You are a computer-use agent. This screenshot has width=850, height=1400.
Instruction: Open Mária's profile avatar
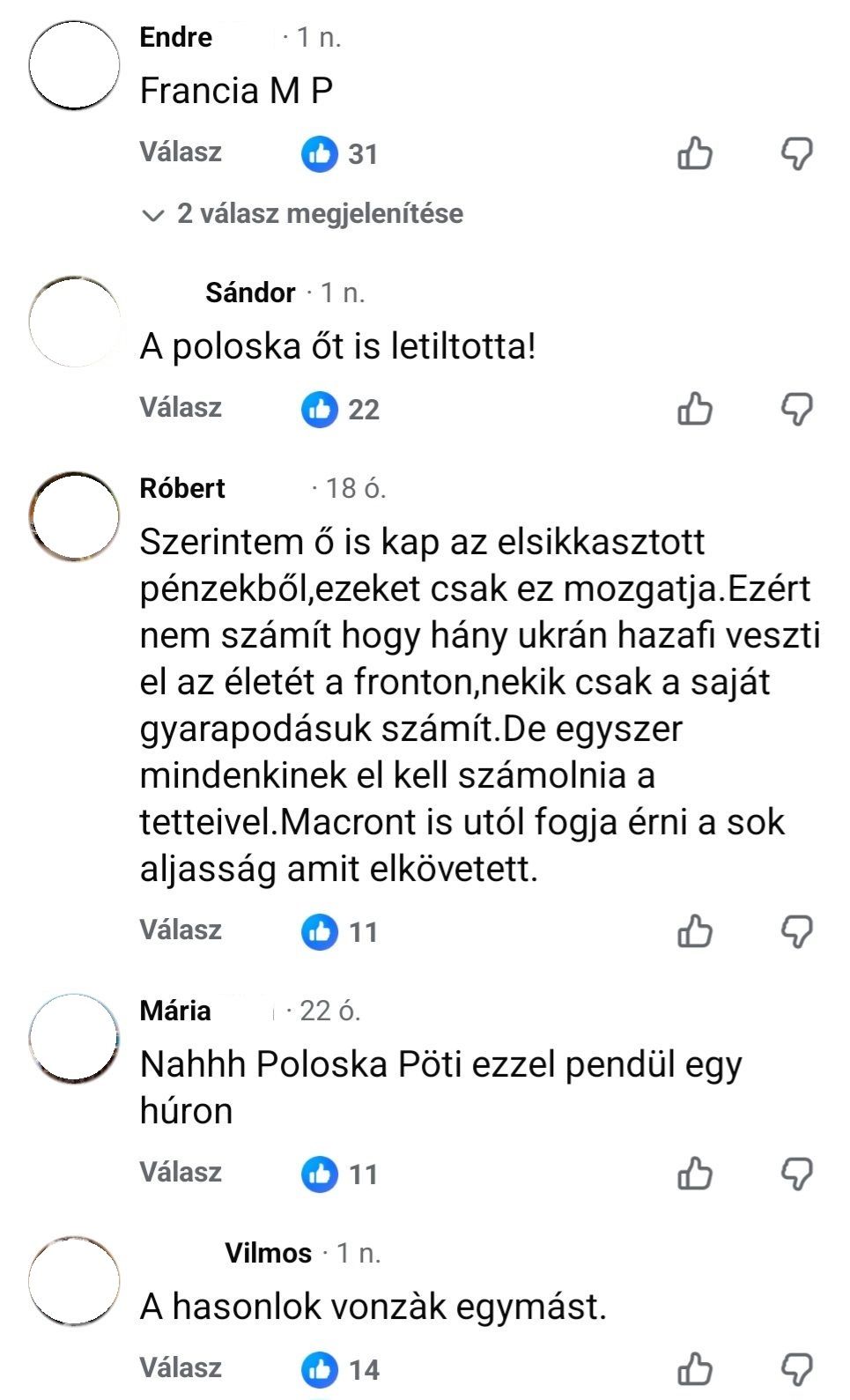pos(74,1039)
